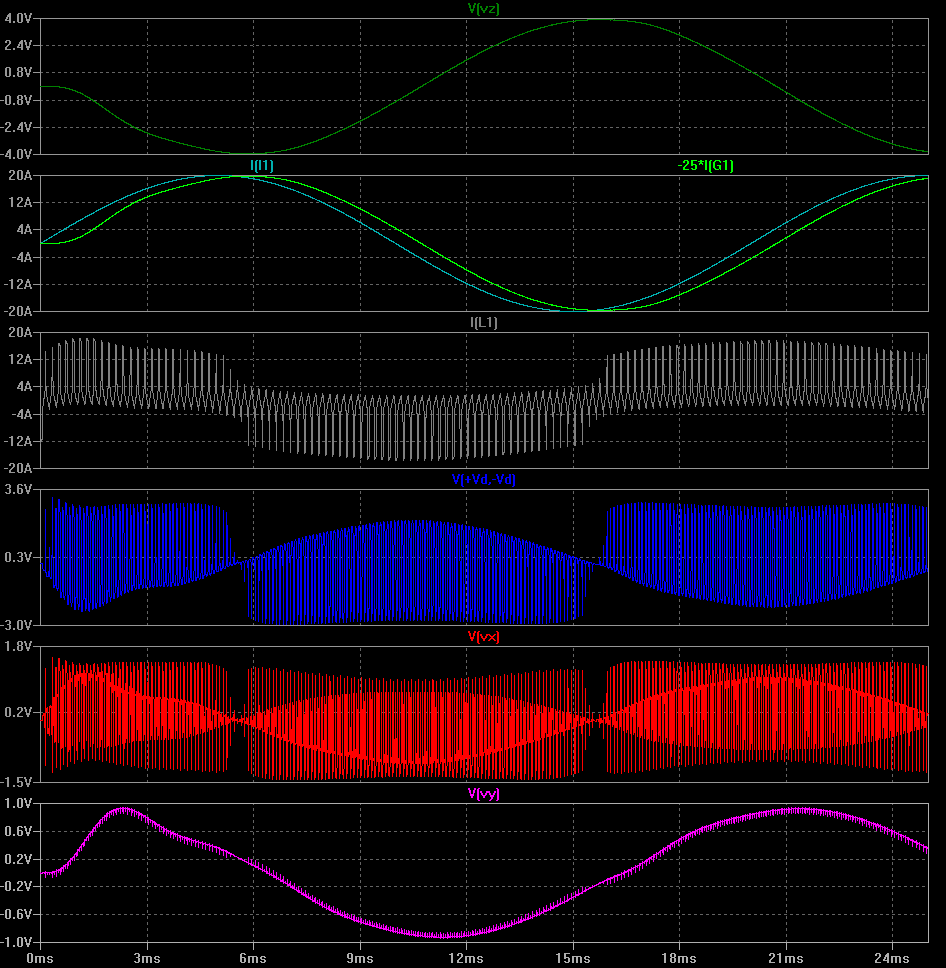Click the V(vy) trace label
946x968 pixels.
coord(483,793)
